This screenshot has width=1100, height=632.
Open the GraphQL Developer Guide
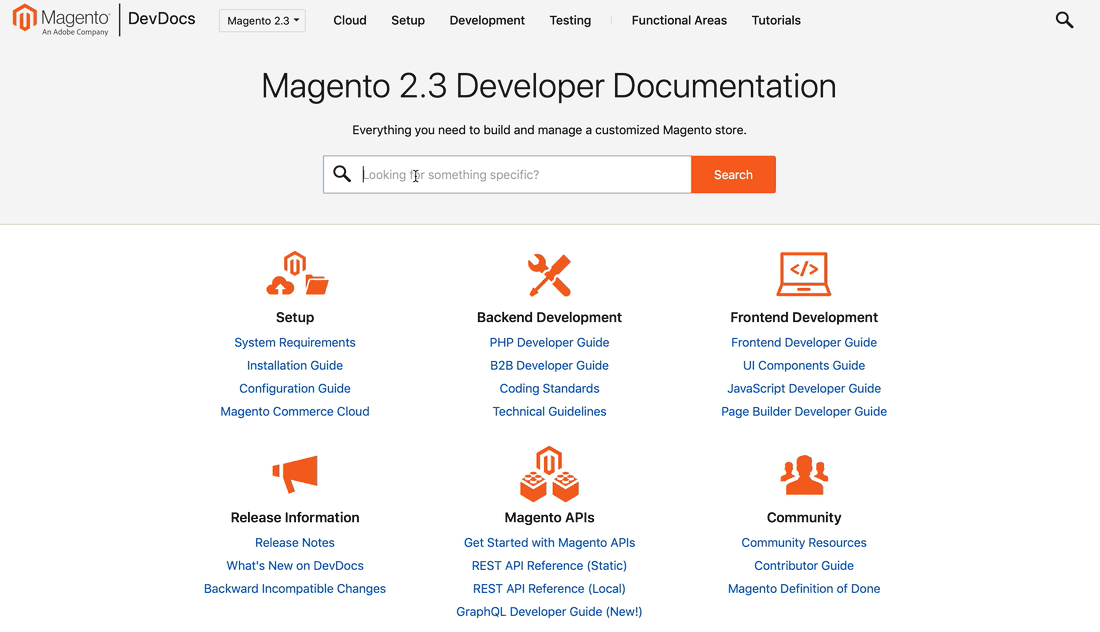tap(549, 611)
